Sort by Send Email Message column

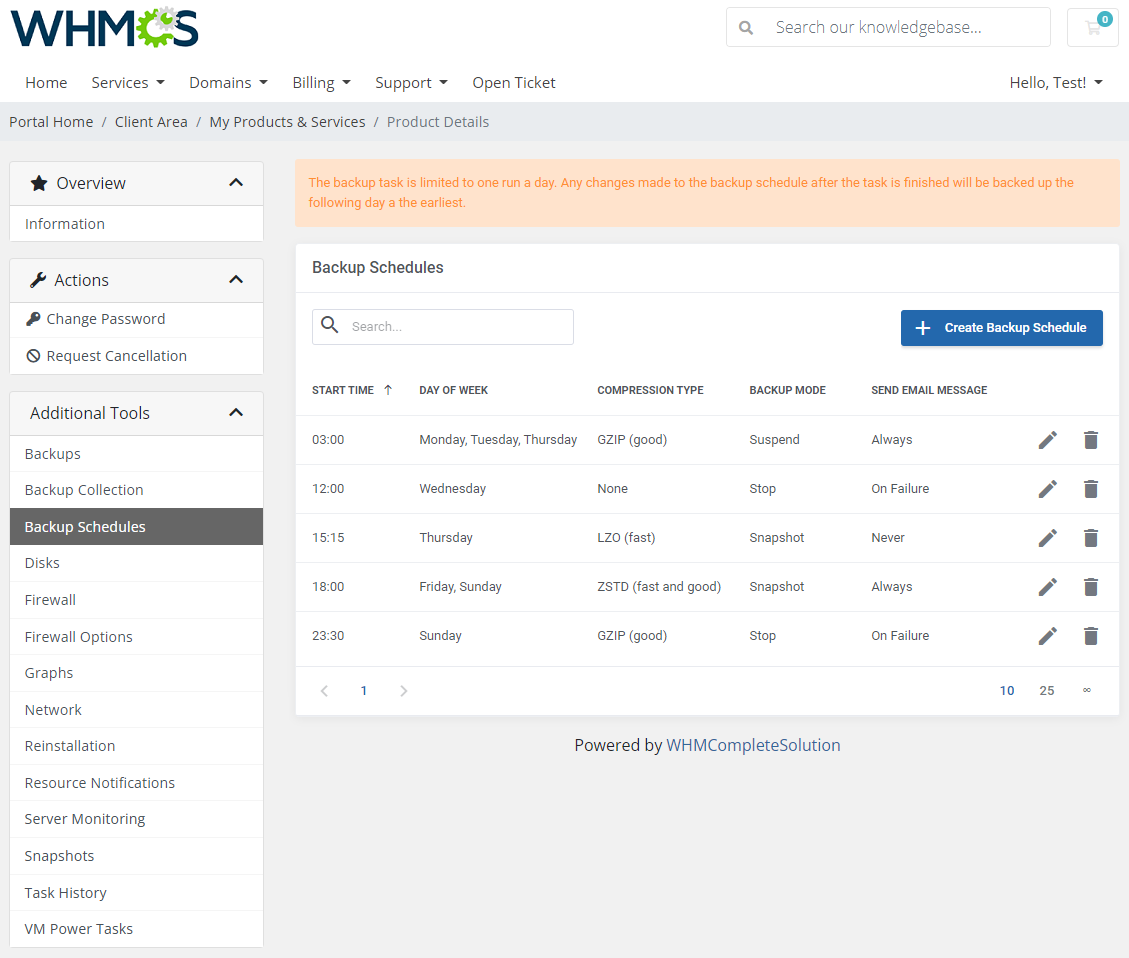[x=929, y=390]
